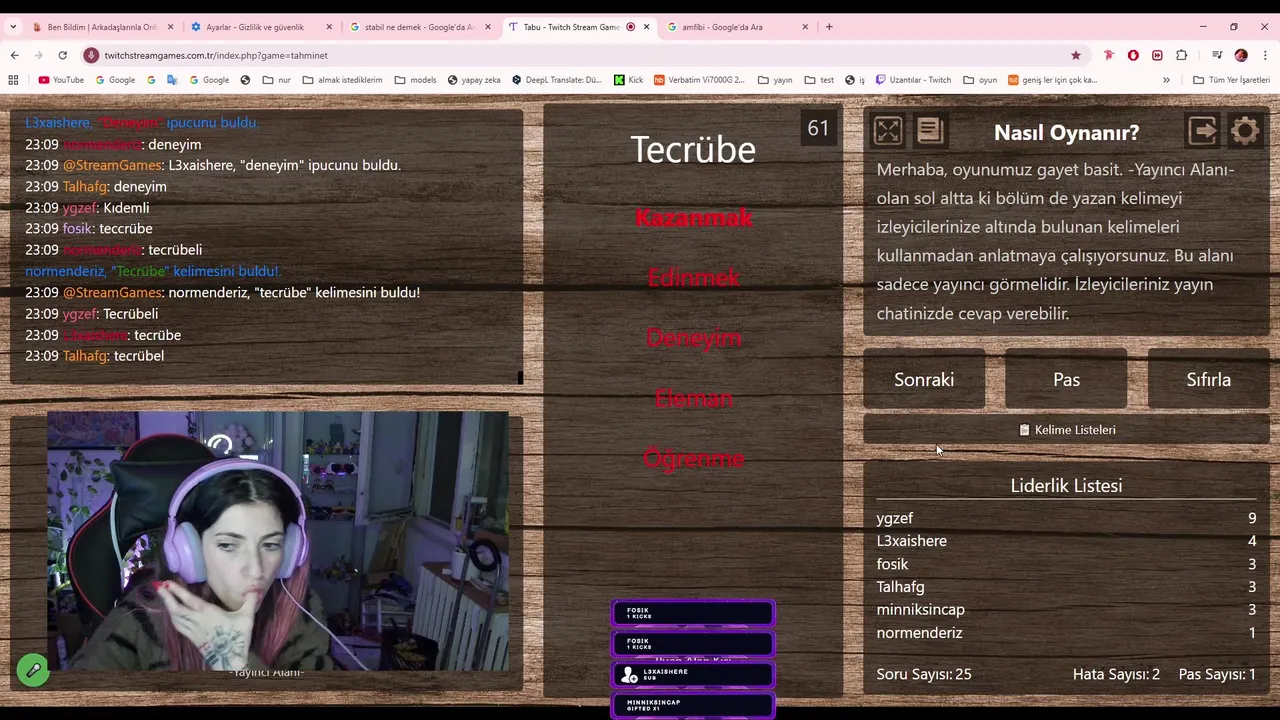
Task: Open game settings gear icon
Action: point(1245,131)
